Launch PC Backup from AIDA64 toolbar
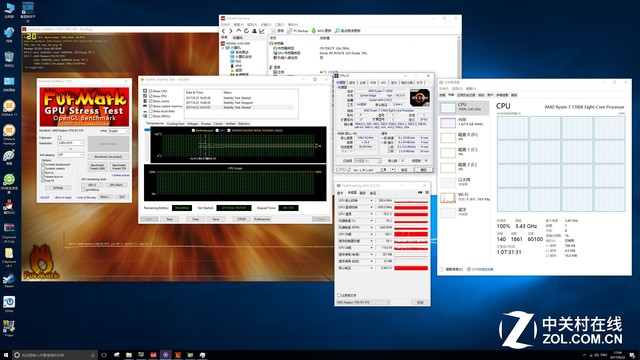The height and width of the screenshot is (360, 640). point(298,31)
